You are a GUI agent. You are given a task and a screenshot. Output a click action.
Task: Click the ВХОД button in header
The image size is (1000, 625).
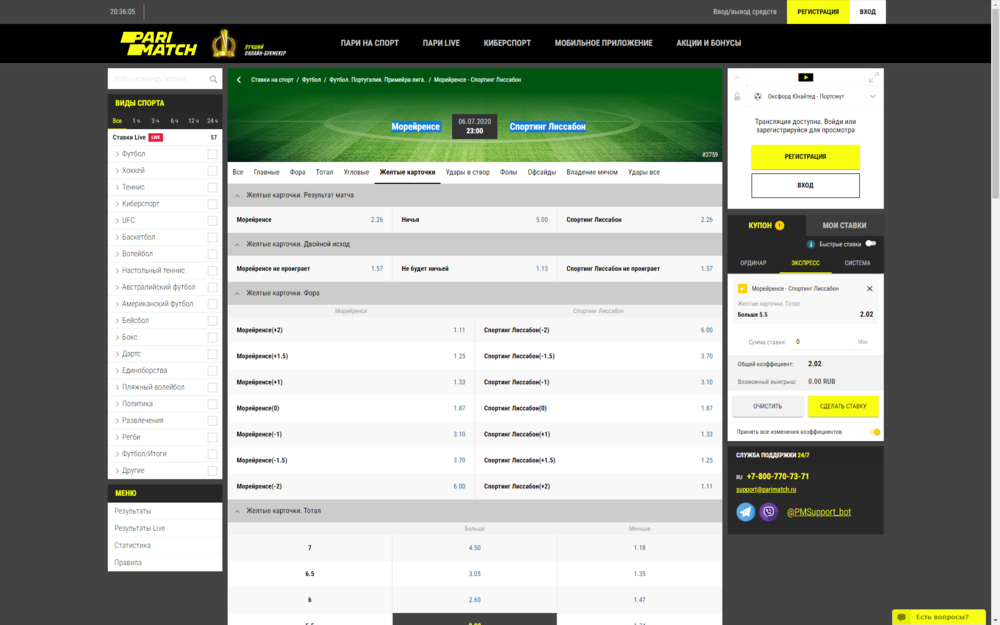pyautogui.click(x=867, y=11)
